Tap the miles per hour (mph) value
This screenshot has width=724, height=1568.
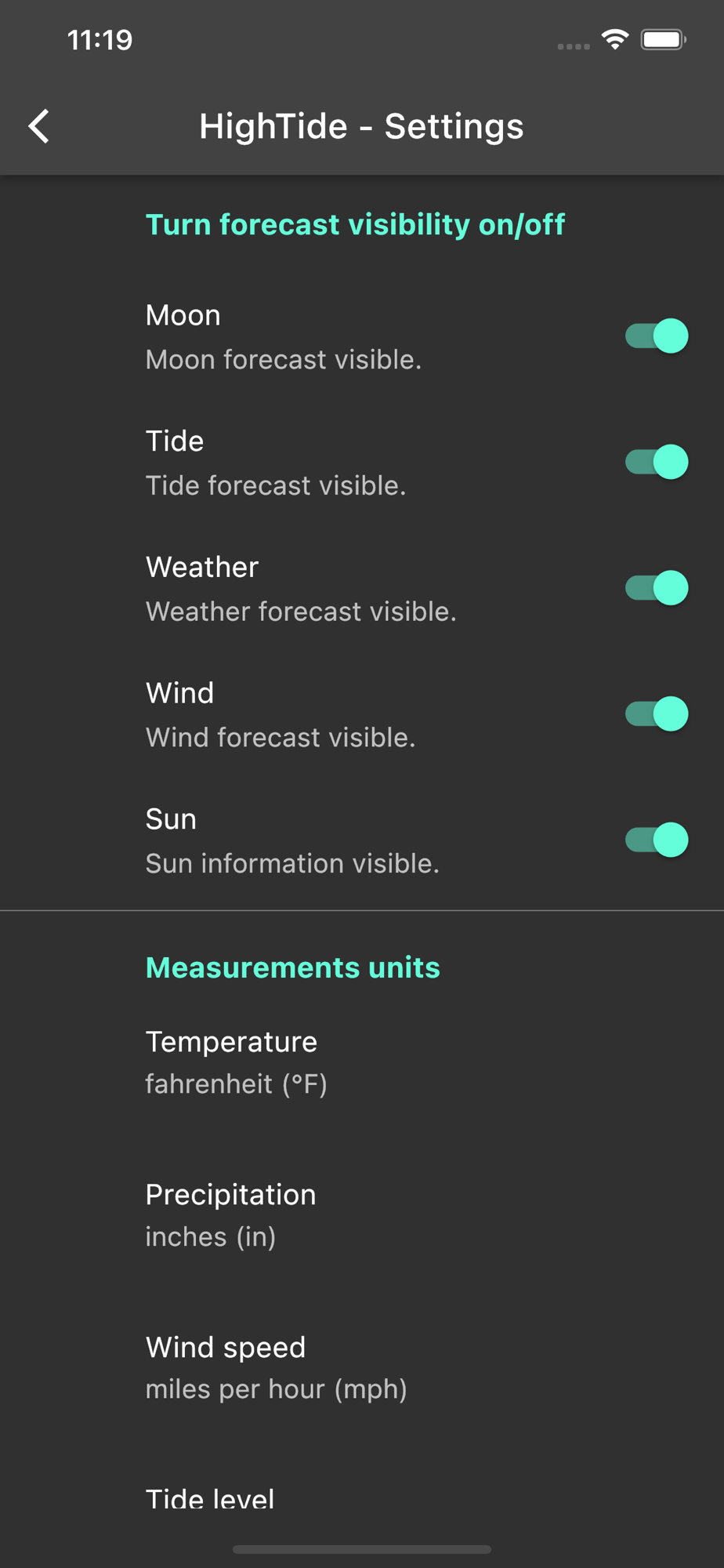276,1388
